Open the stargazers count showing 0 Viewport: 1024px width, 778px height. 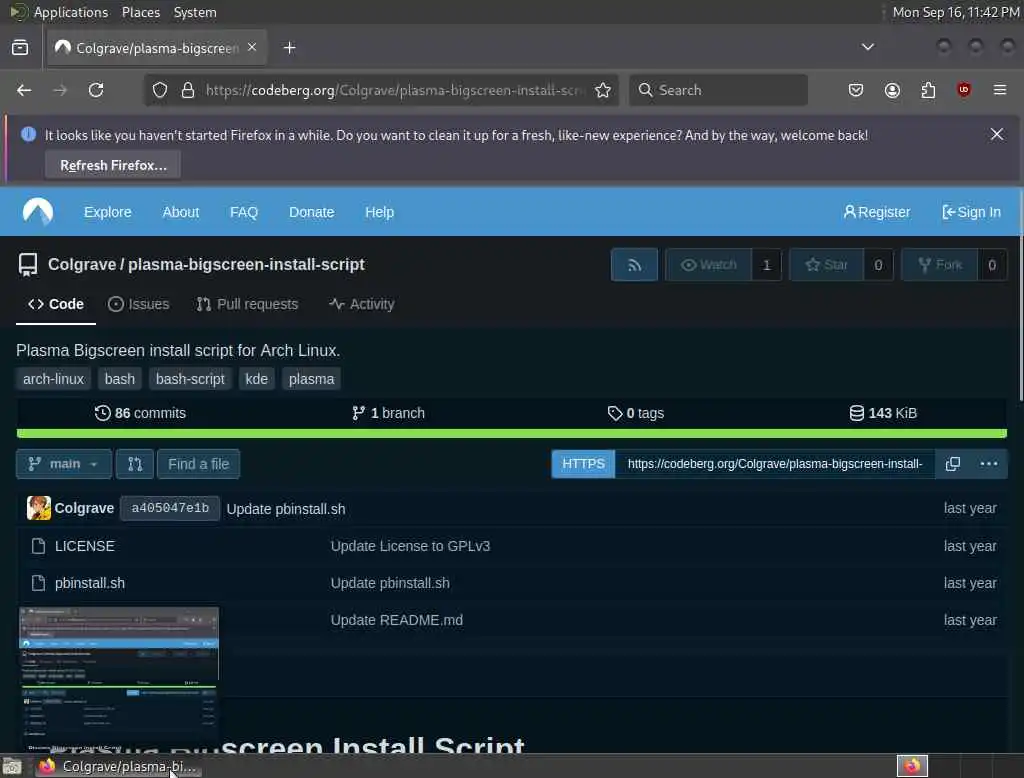point(878,265)
